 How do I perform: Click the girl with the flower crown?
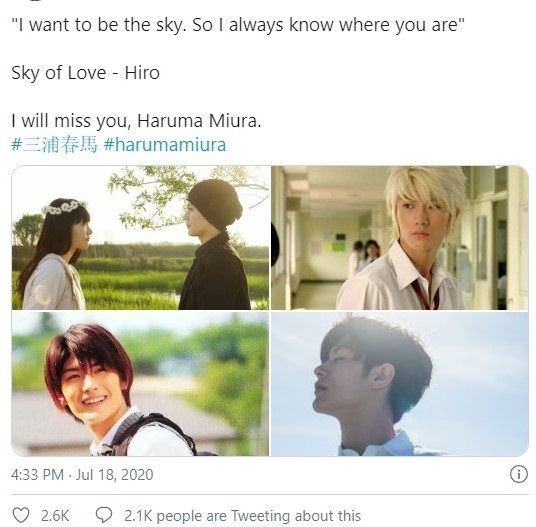53,254
